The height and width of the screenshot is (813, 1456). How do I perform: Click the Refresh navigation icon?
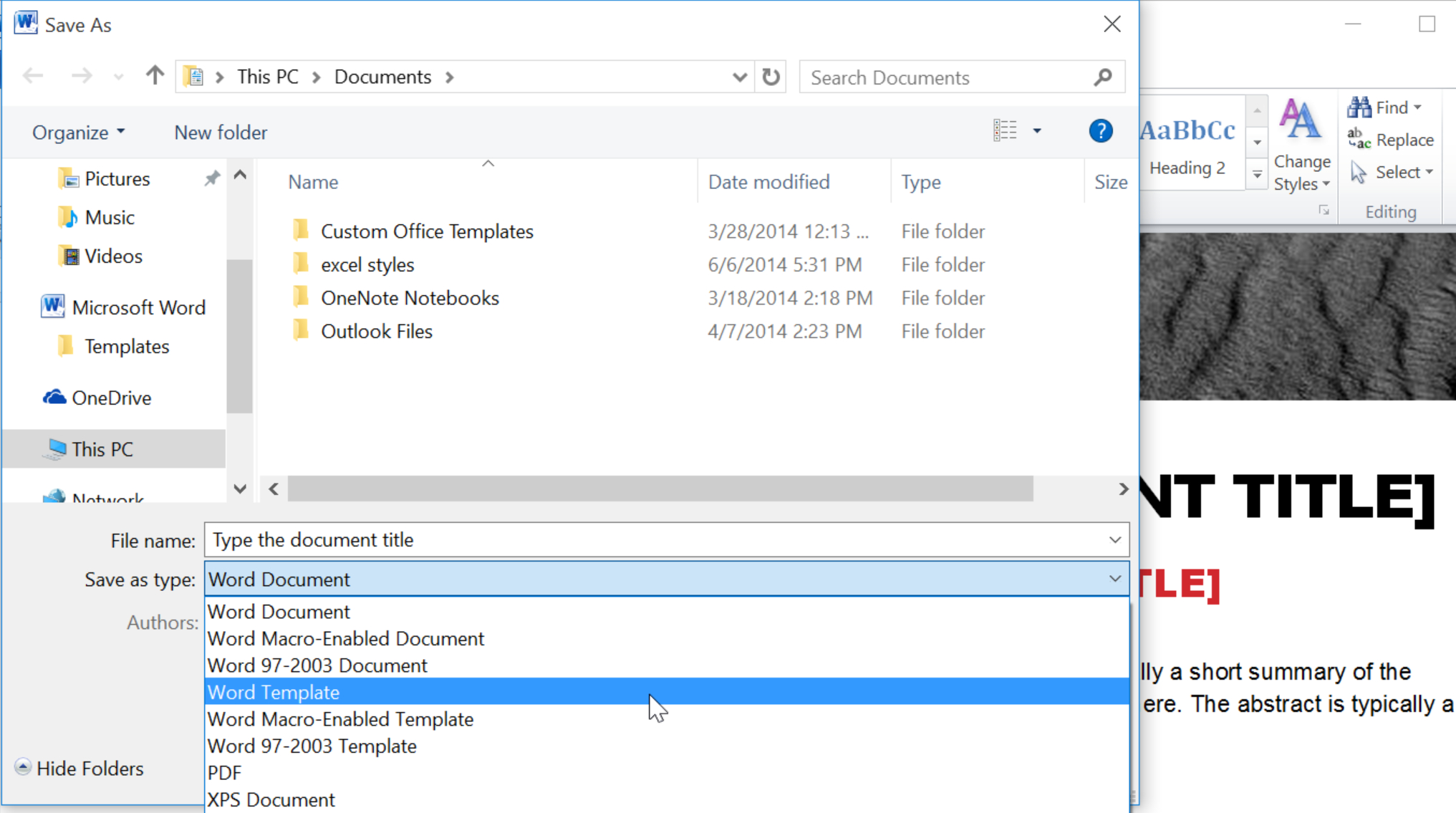(771, 77)
